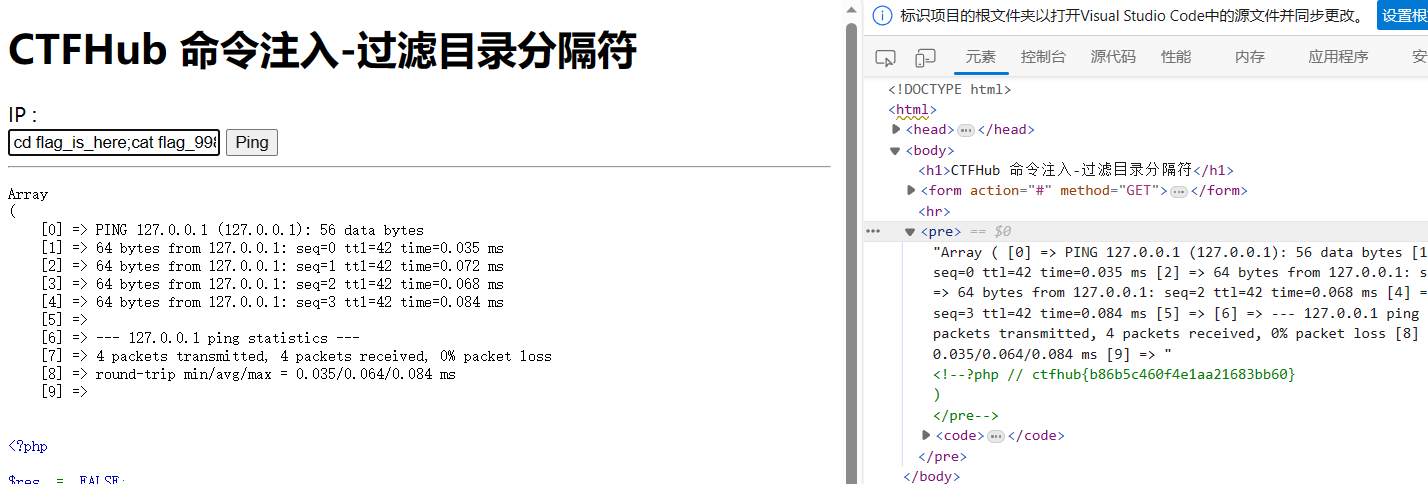Click the <?php source text
This screenshot has height=484, width=1428.
click(27, 446)
